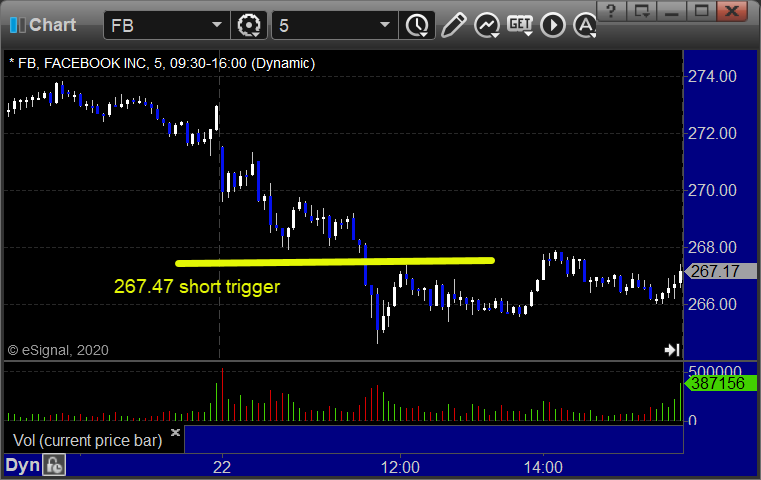
Task: Click the Chart window menu icon
Action: 17,25
